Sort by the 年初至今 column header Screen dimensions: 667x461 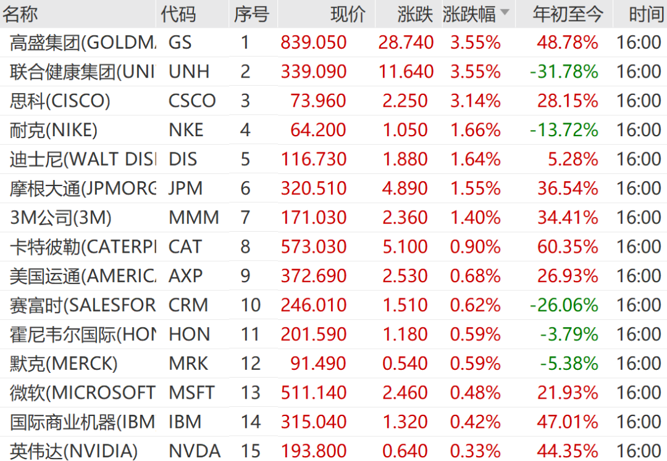(x=567, y=14)
